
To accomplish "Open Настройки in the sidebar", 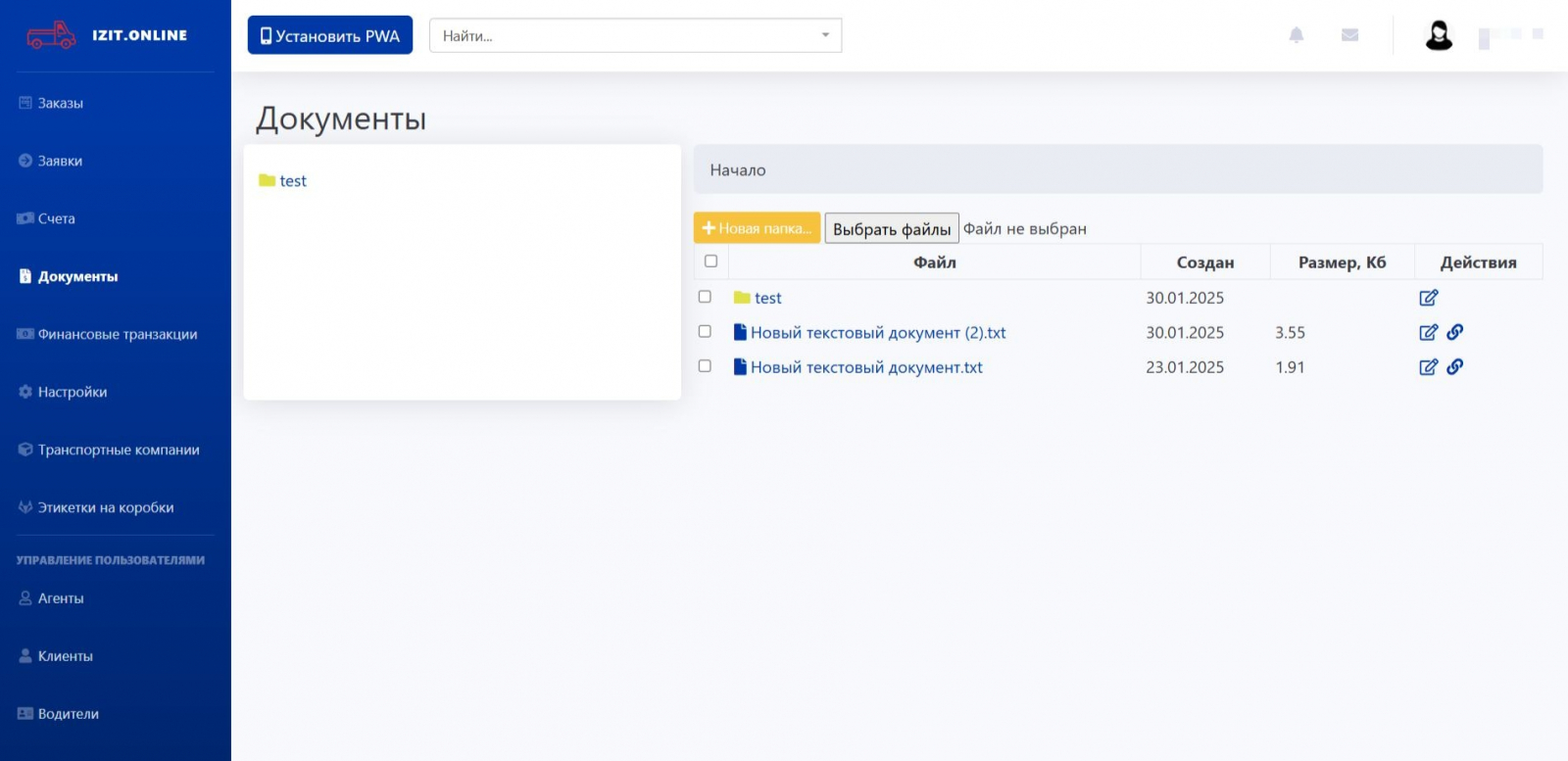I will (72, 392).
